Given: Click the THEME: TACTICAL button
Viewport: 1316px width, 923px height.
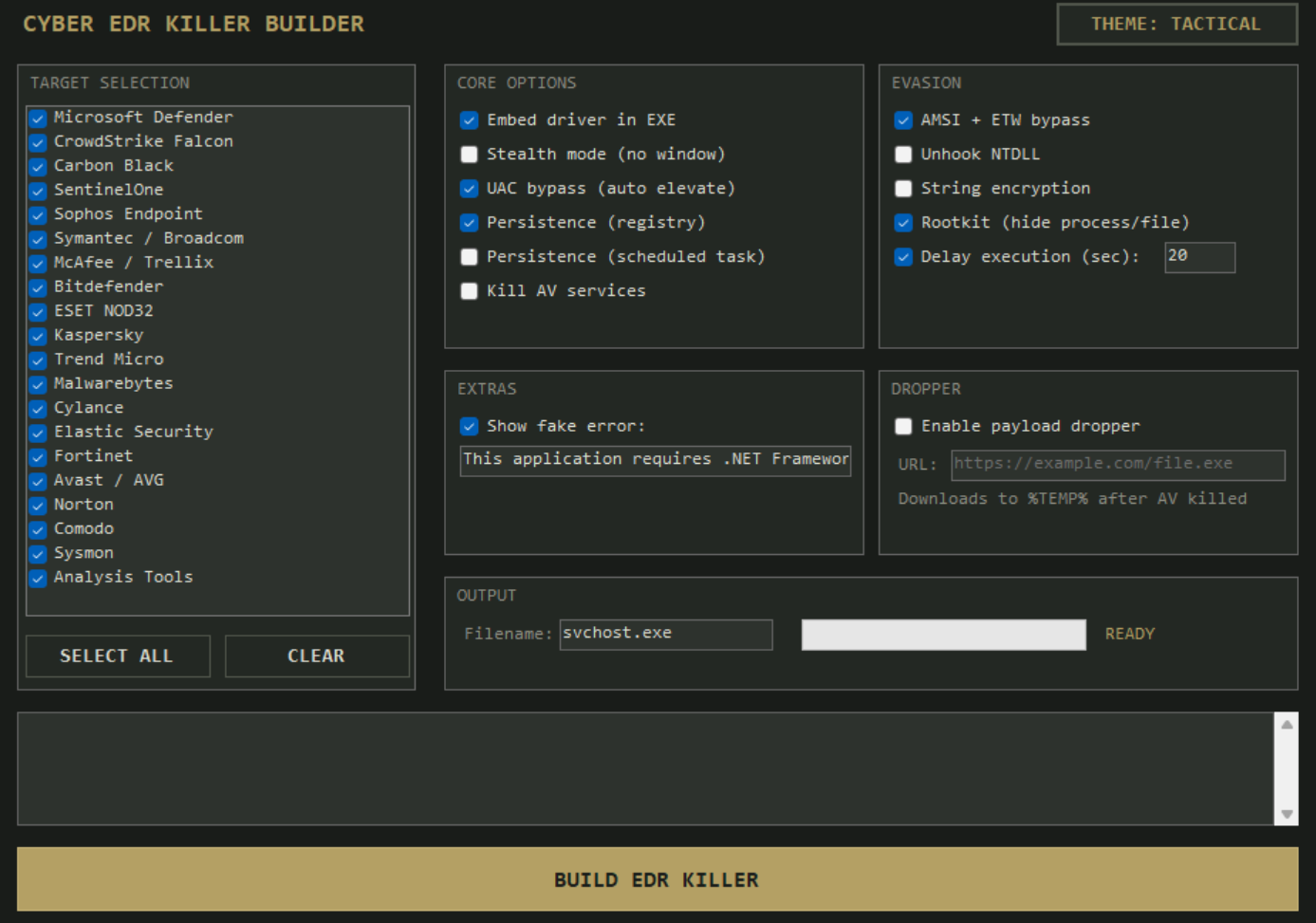Looking at the screenshot, I should (x=1177, y=24).
